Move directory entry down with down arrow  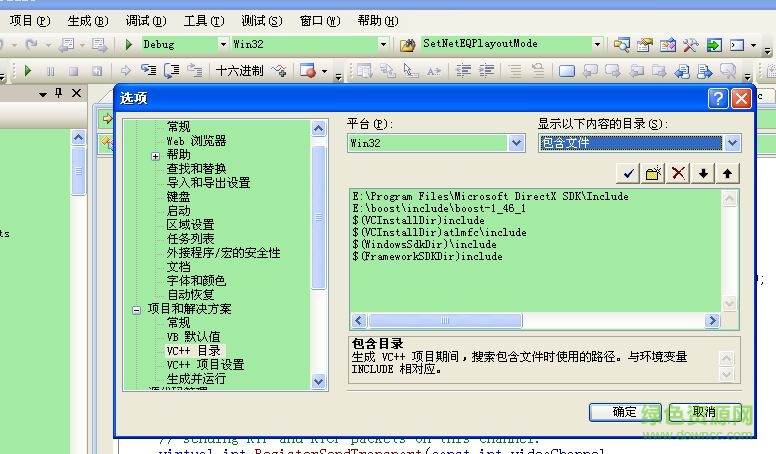point(704,173)
